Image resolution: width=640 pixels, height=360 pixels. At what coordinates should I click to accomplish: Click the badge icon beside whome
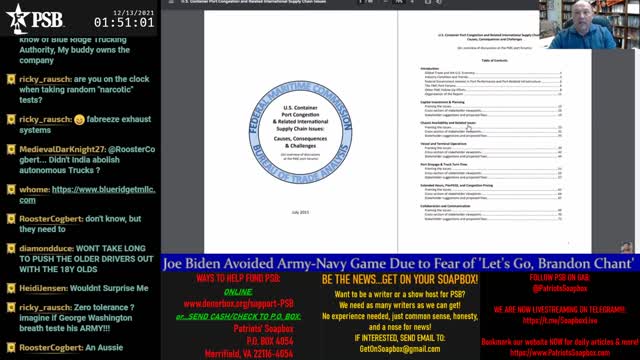11,189
